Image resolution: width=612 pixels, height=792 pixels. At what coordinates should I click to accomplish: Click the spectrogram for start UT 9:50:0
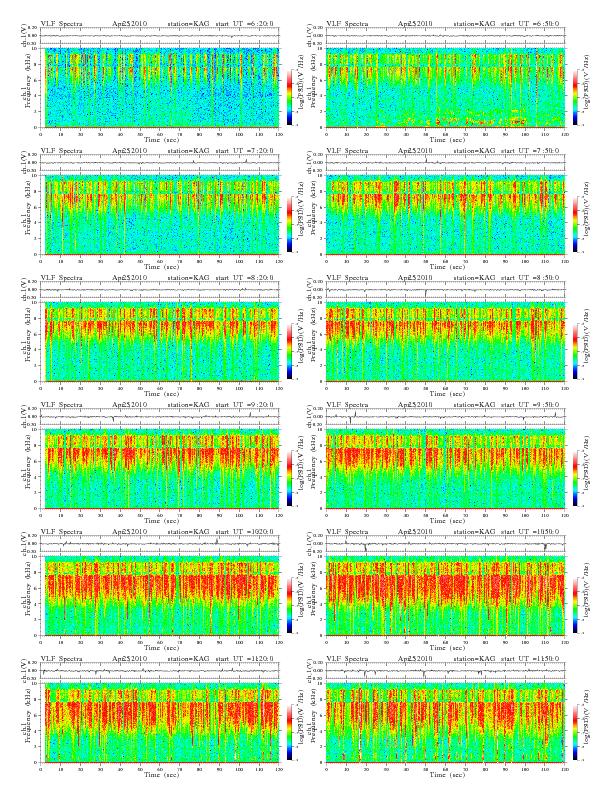coord(445,469)
